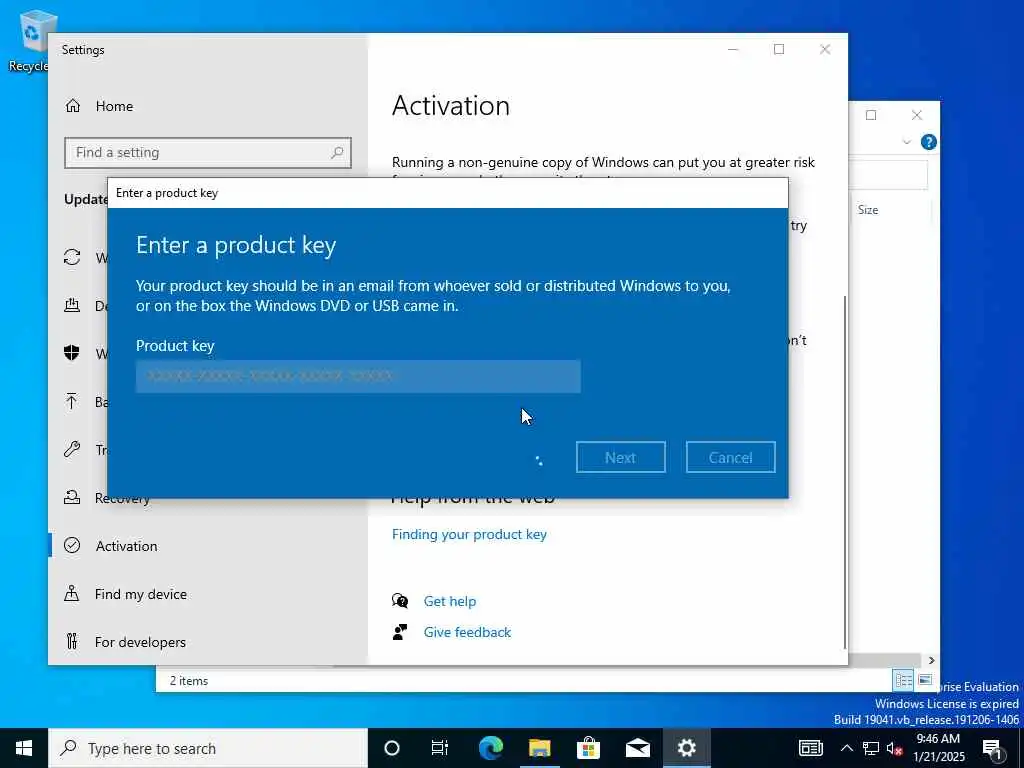The image size is (1024, 768).
Task: Click the network tray icon
Action: (x=871, y=748)
